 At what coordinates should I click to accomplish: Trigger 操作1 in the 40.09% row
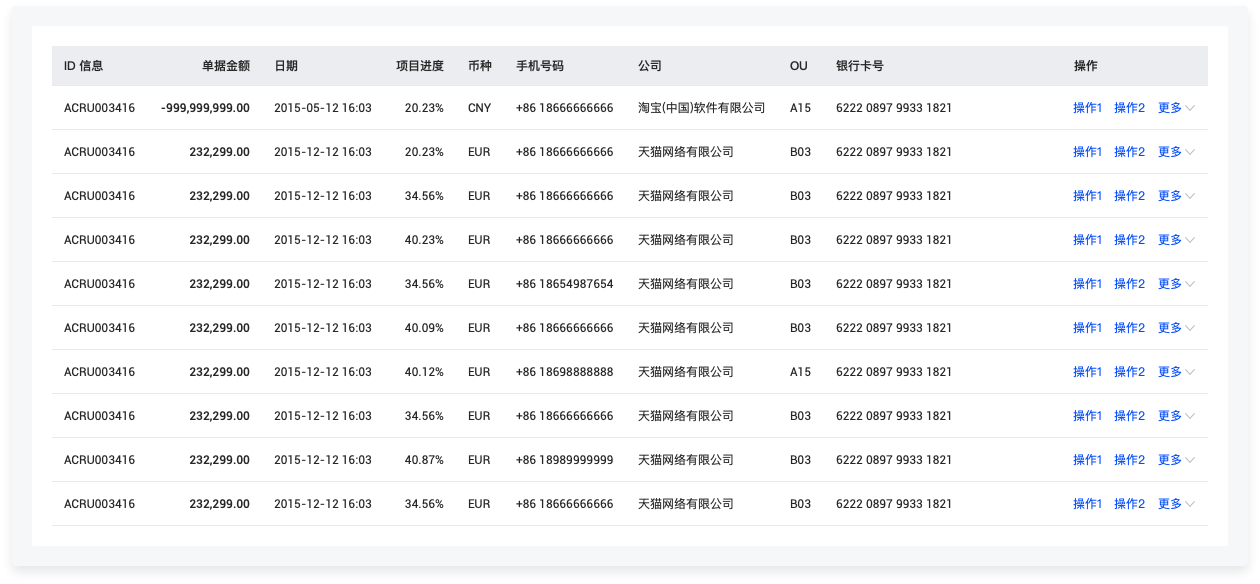[x=1087, y=328]
